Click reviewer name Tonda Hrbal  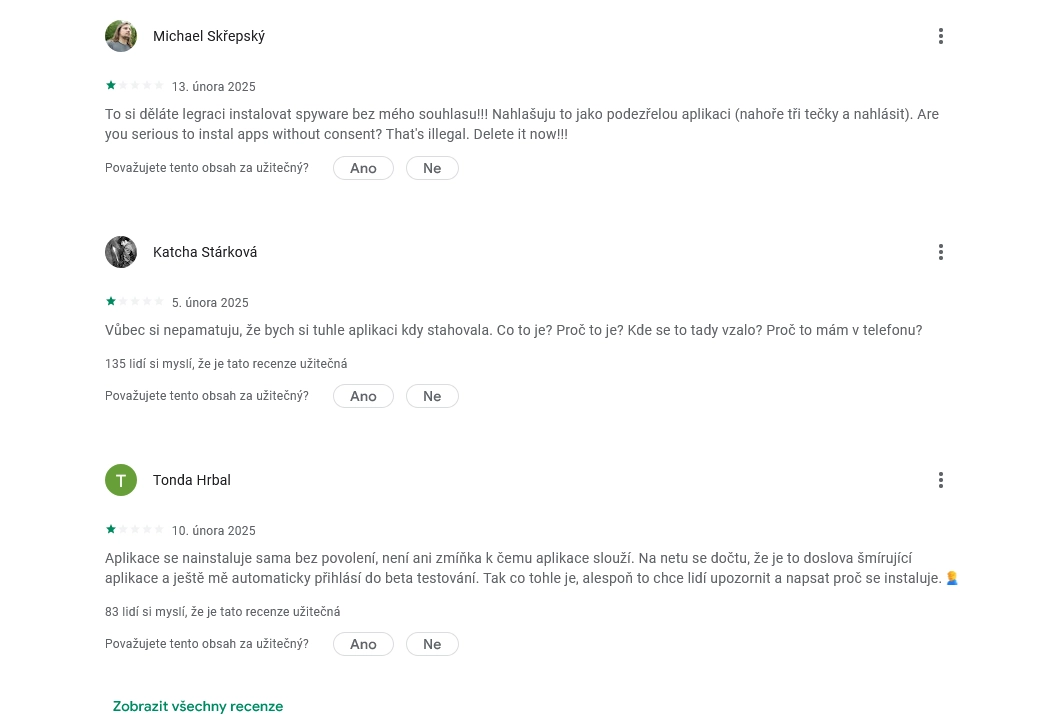coord(192,480)
